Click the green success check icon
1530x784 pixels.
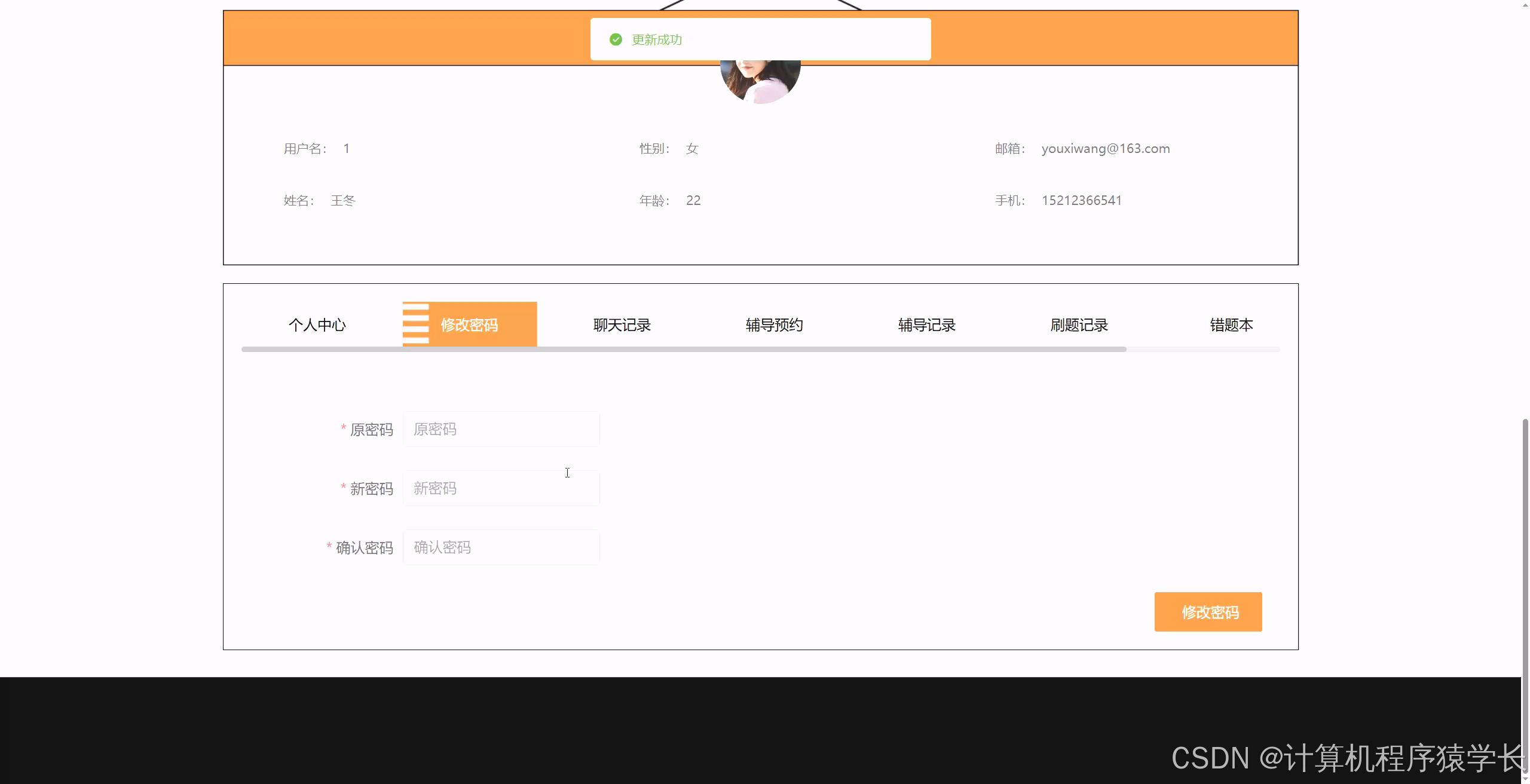tap(616, 39)
